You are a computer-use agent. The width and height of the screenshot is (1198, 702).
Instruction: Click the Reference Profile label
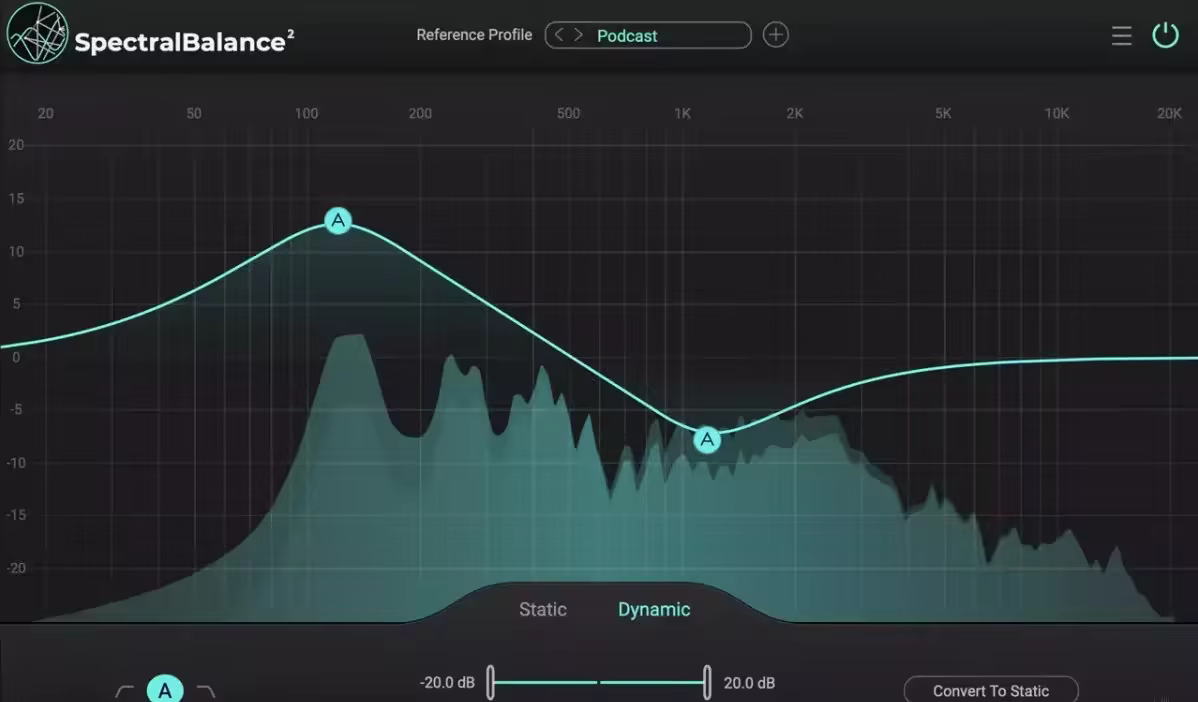click(x=474, y=35)
